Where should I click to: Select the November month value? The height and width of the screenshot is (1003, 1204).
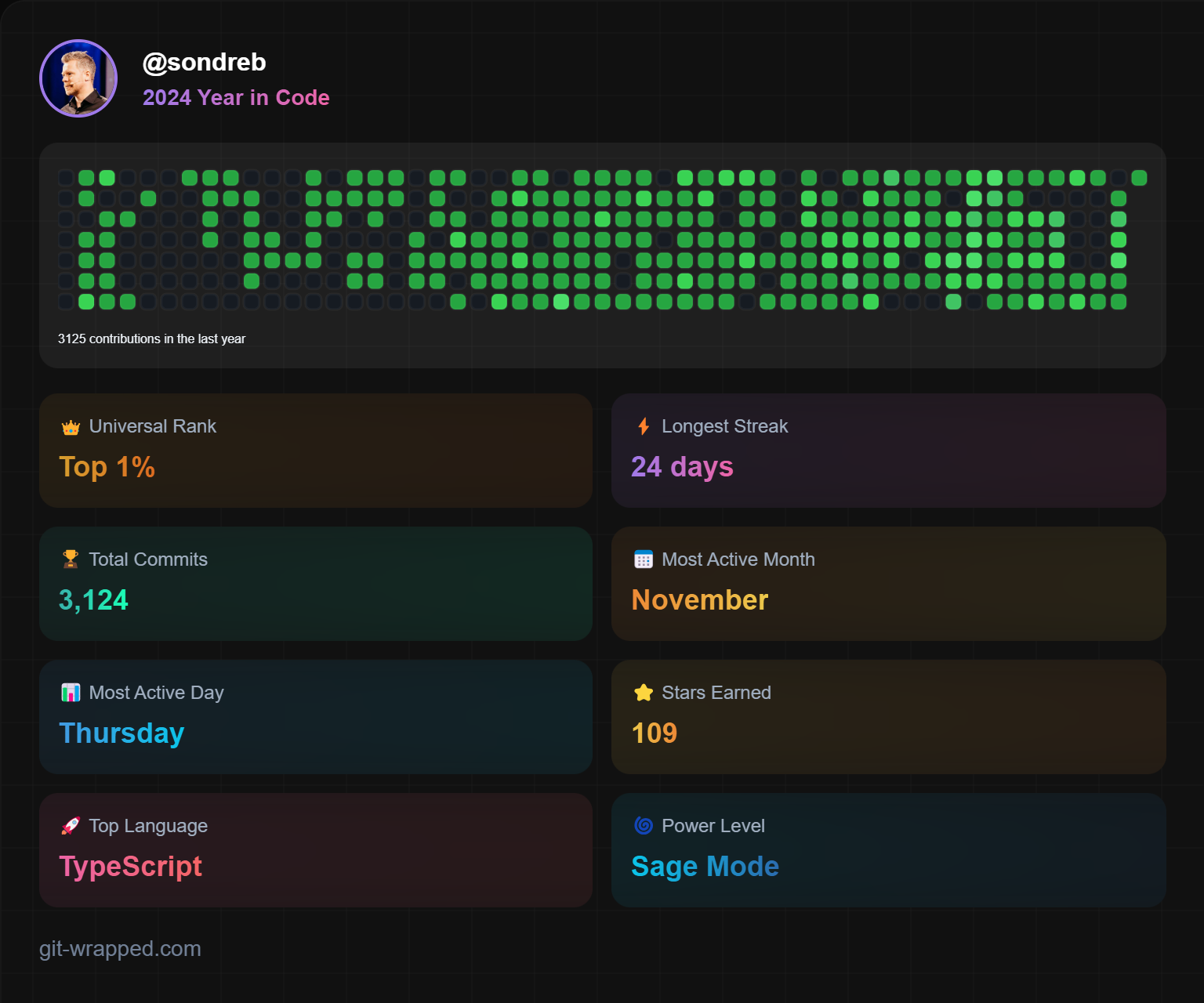[x=700, y=600]
